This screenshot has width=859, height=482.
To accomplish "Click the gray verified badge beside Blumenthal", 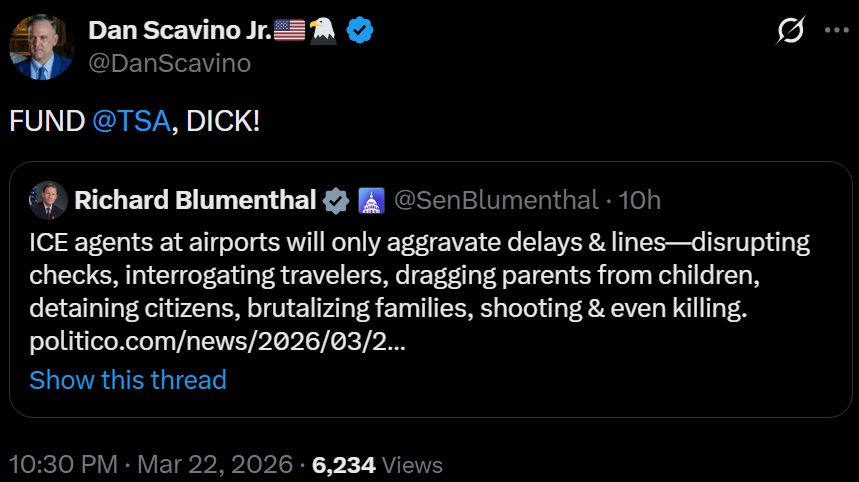I will pos(335,201).
